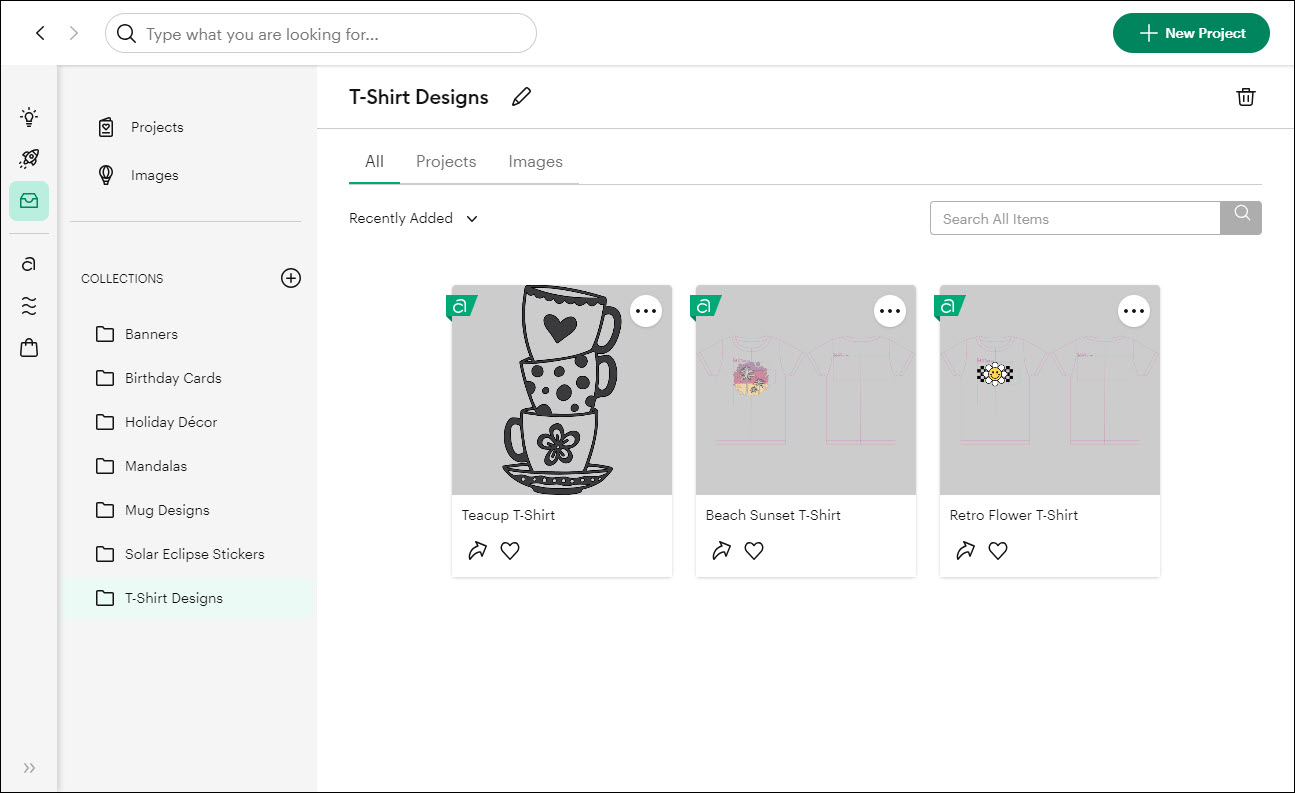Open the shopping bag icon in sidebar
The image size is (1295, 793).
(x=29, y=348)
